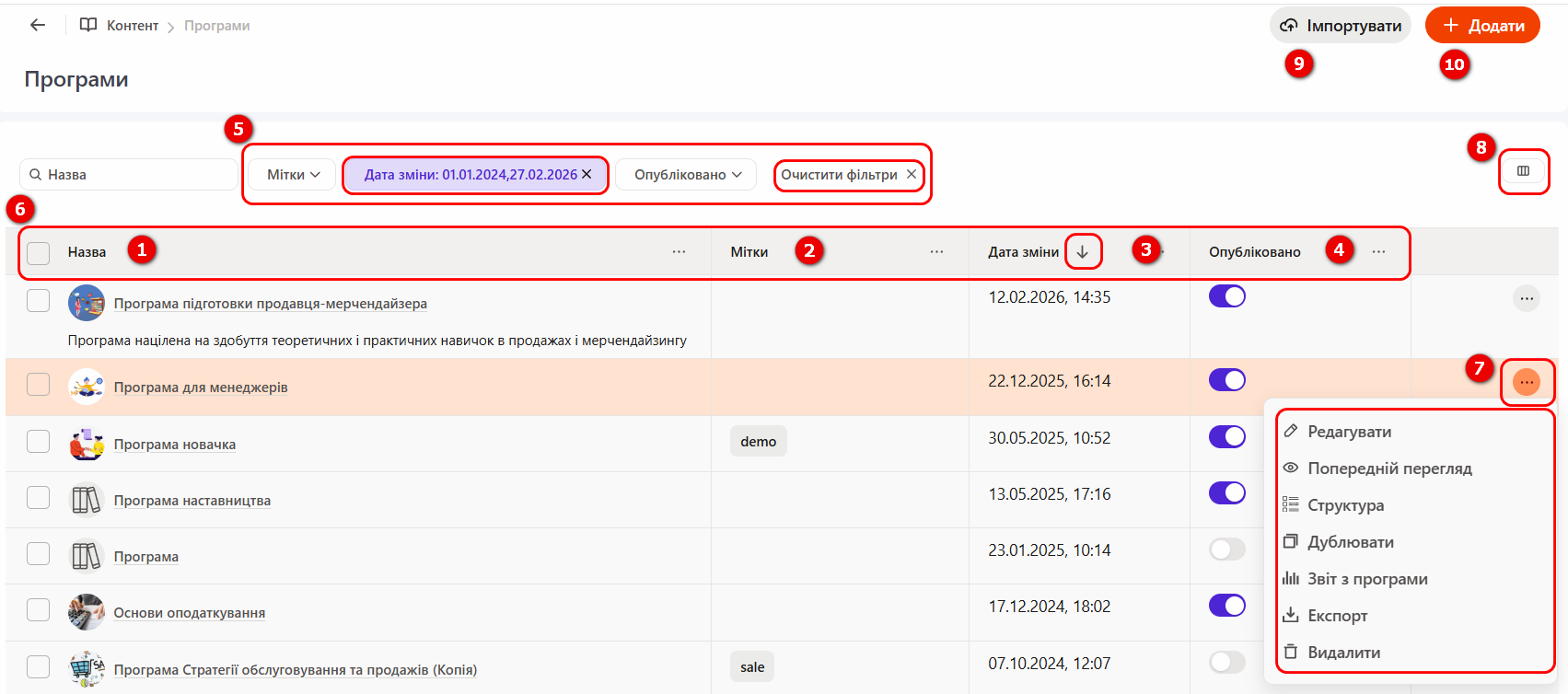The width and height of the screenshot is (1568, 694).
Task: Expand the Опубліковано filter dropdown
Action: (687, 175)
